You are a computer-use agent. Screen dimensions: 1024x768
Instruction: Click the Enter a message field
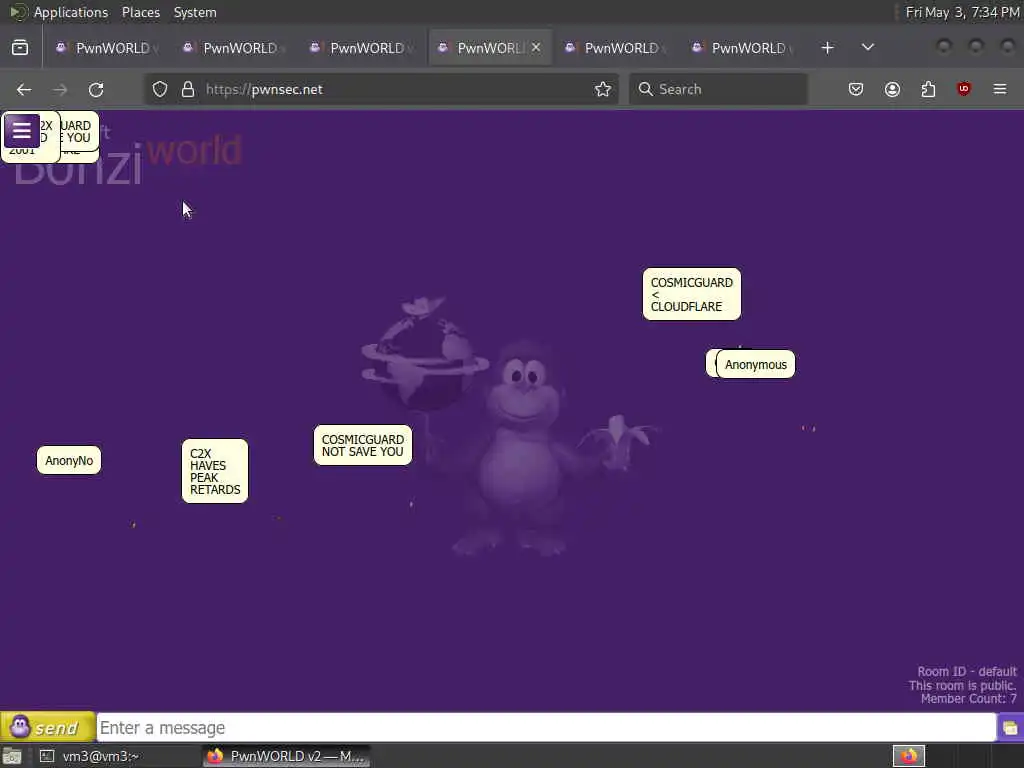tap(546, 728)
